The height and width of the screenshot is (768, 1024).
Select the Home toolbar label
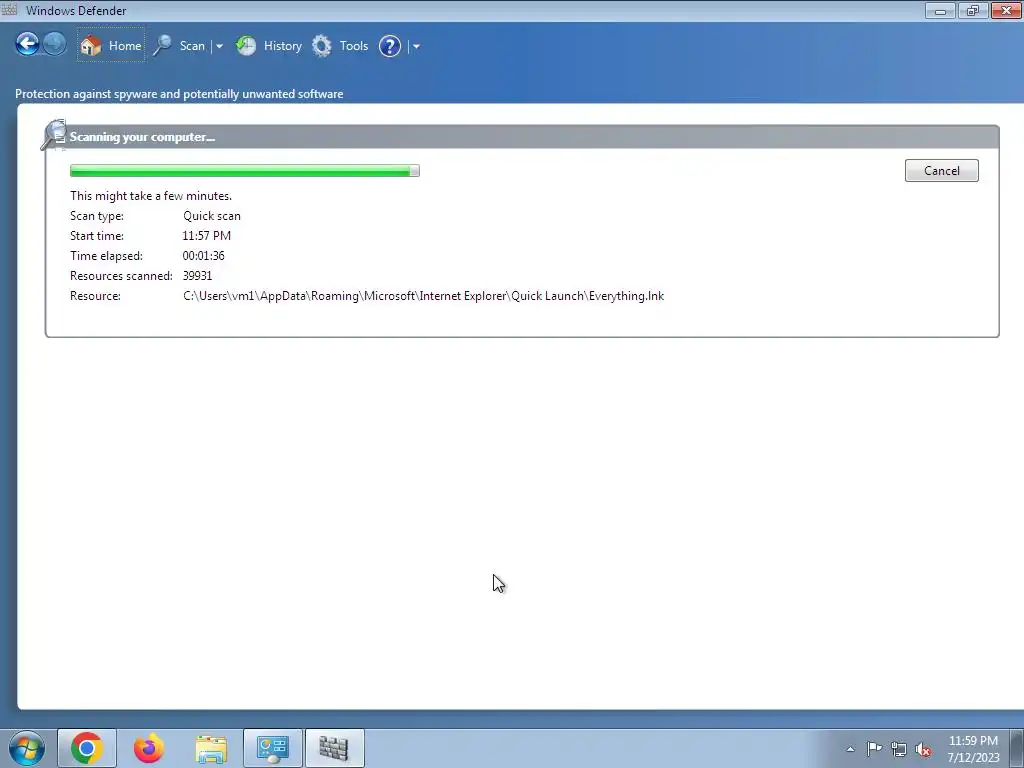125,46
